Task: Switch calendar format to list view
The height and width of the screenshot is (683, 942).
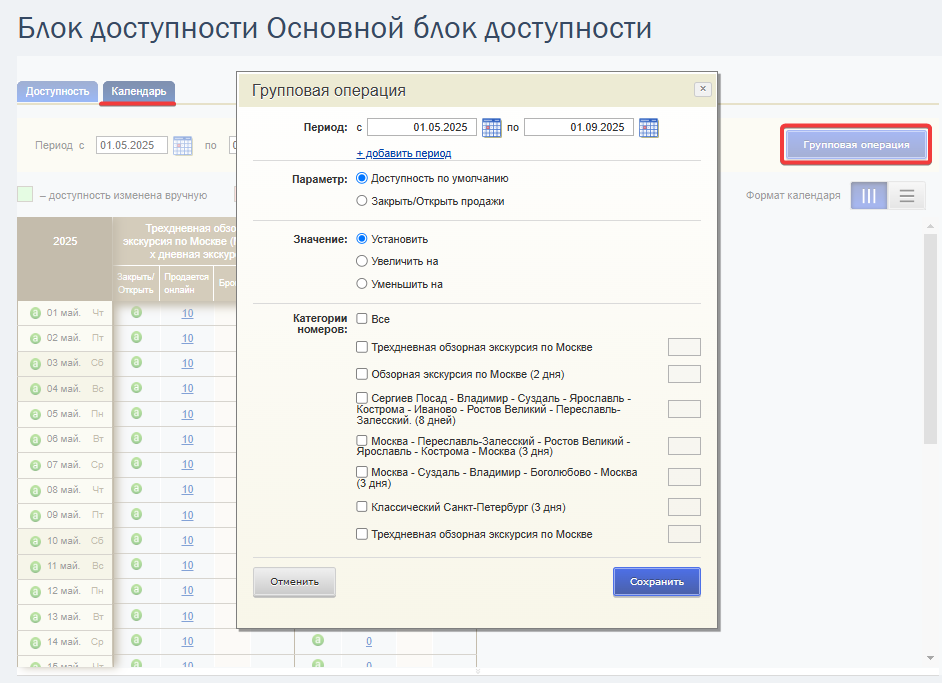Action: (907, 196)
